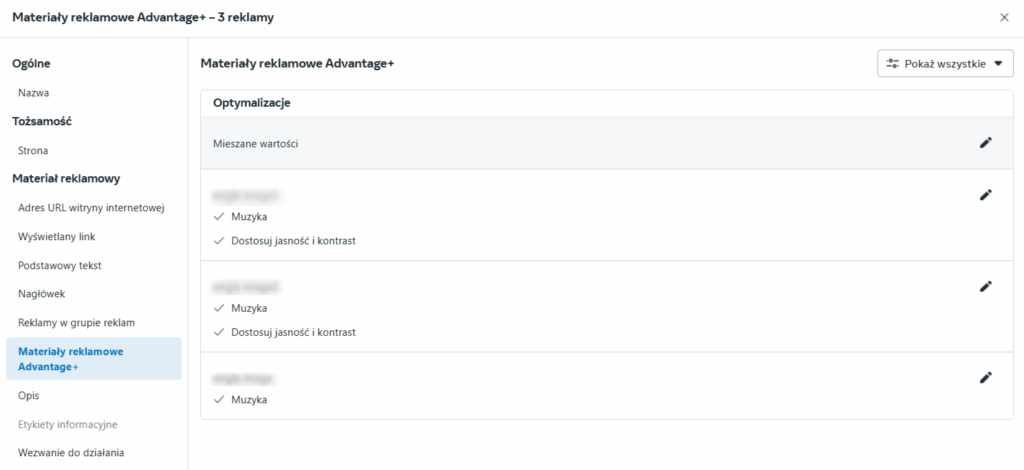This screenshot has height=470, width=1024.
Task: Click the Mieszane wartości row text
Action: point(256,143)
